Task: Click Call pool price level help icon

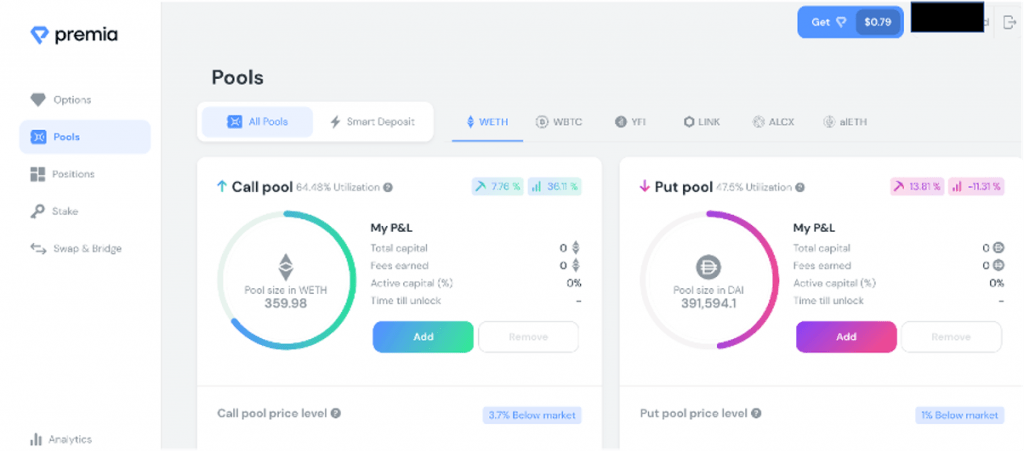Action: [x=336, y=413]
